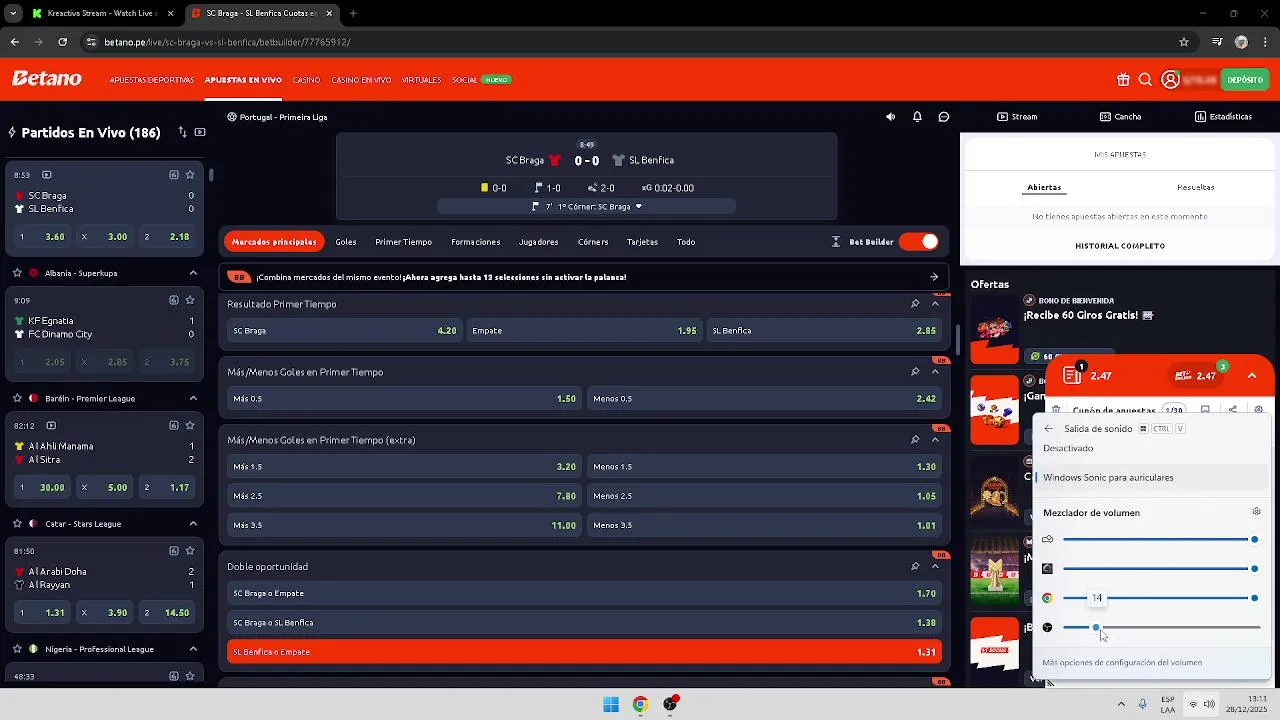Open the search magnifier in Betano header

(1145, 80)
